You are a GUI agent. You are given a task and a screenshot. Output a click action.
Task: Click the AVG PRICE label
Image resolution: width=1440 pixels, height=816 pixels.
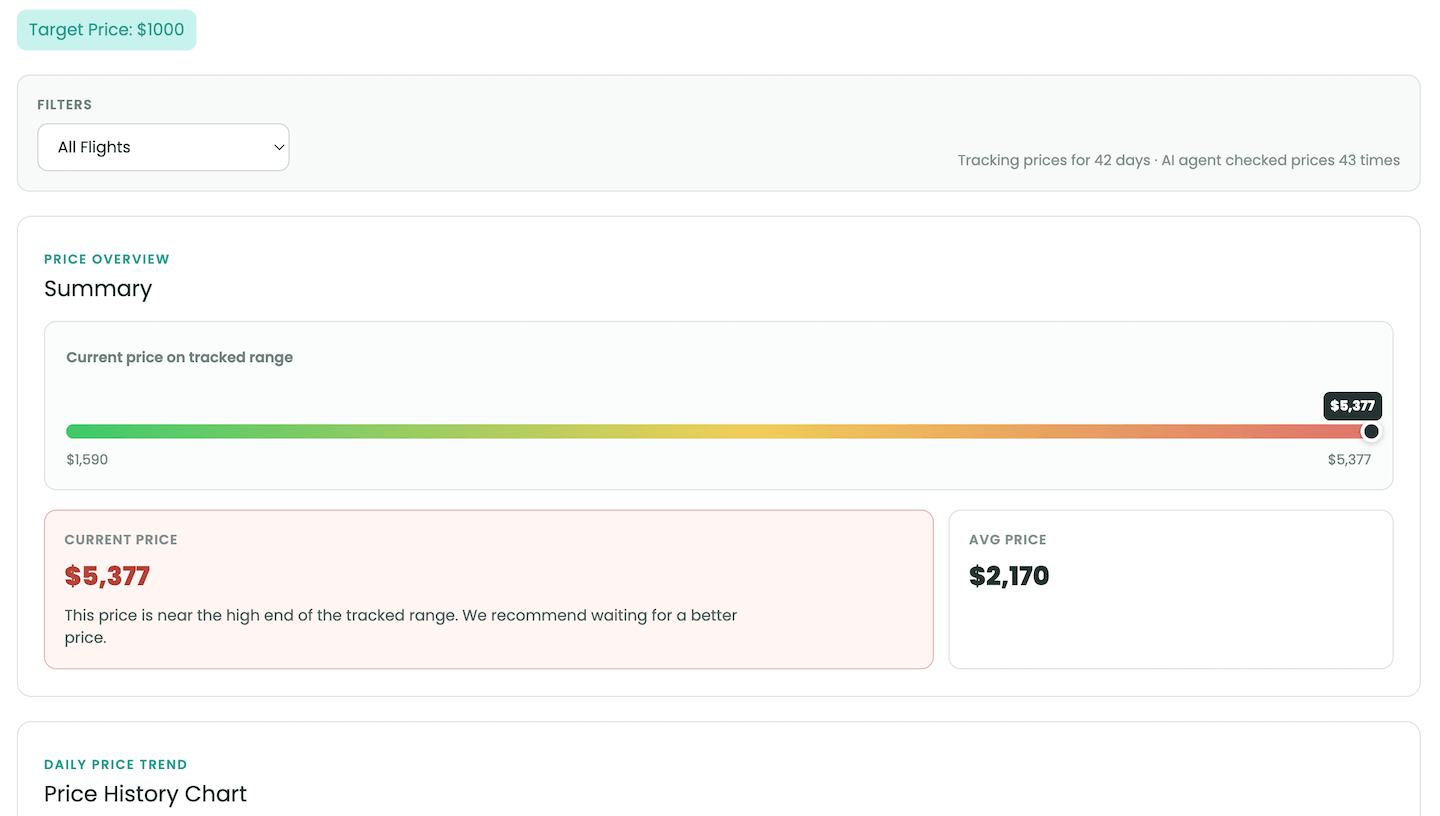pyautogui.click(x=1008, y=540)
